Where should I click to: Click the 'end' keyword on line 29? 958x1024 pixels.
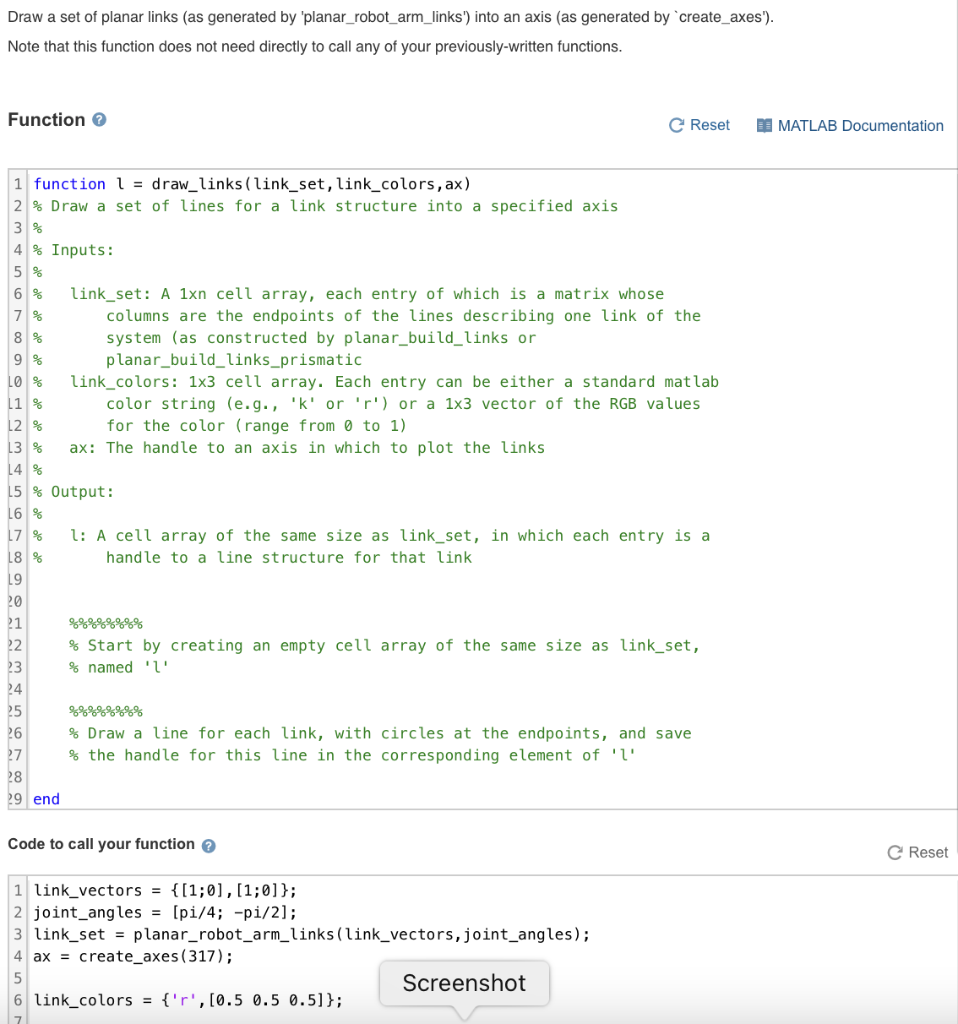coord(46,798)
